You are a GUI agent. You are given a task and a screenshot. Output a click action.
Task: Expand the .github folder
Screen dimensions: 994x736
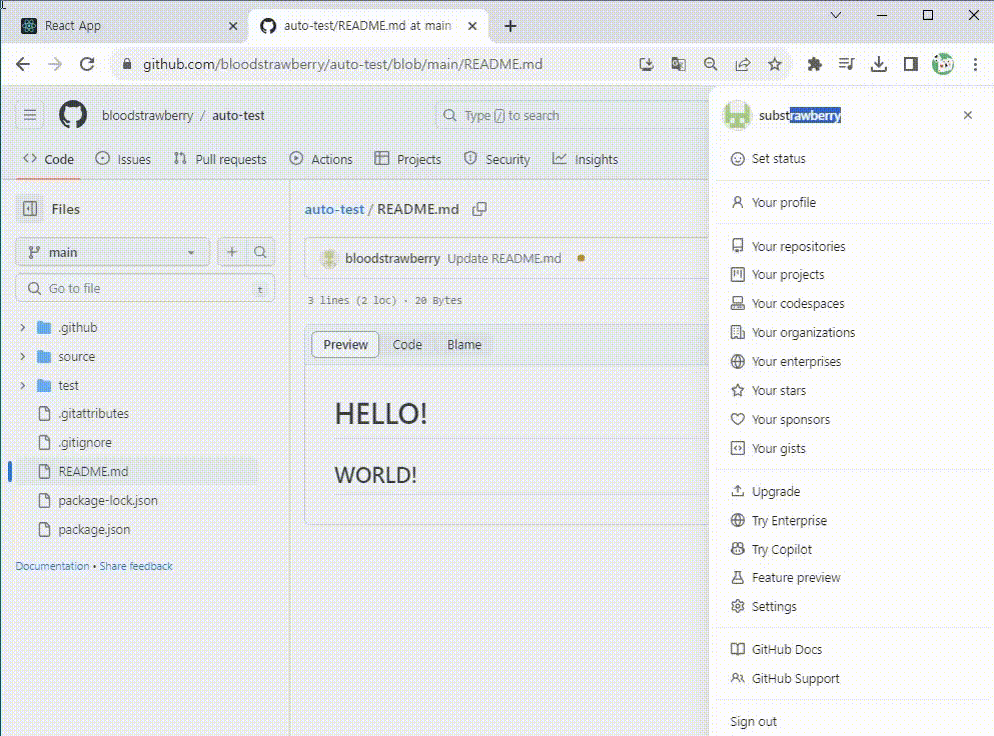click(23, 327)
